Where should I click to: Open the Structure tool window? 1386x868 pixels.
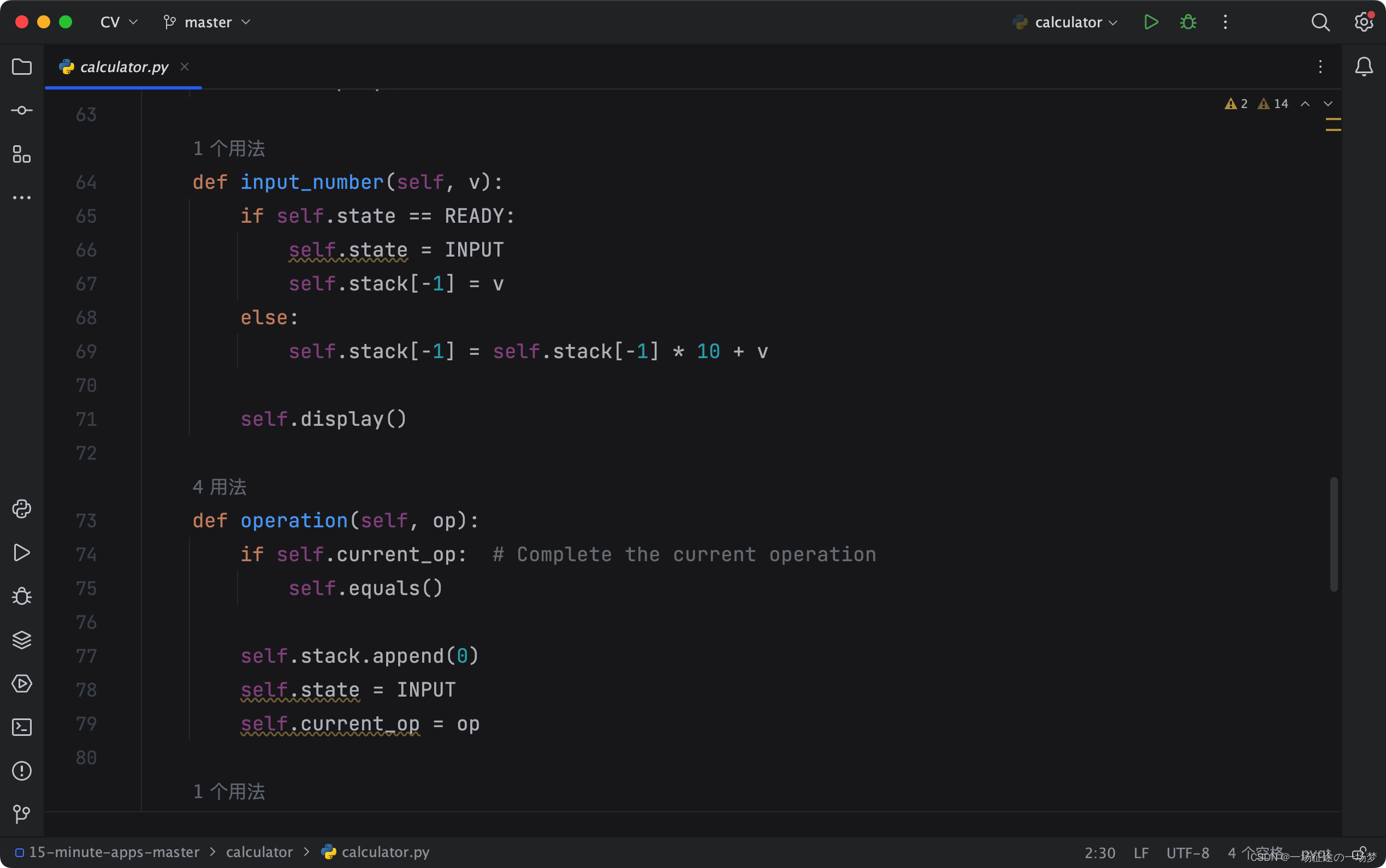point(22,154)
